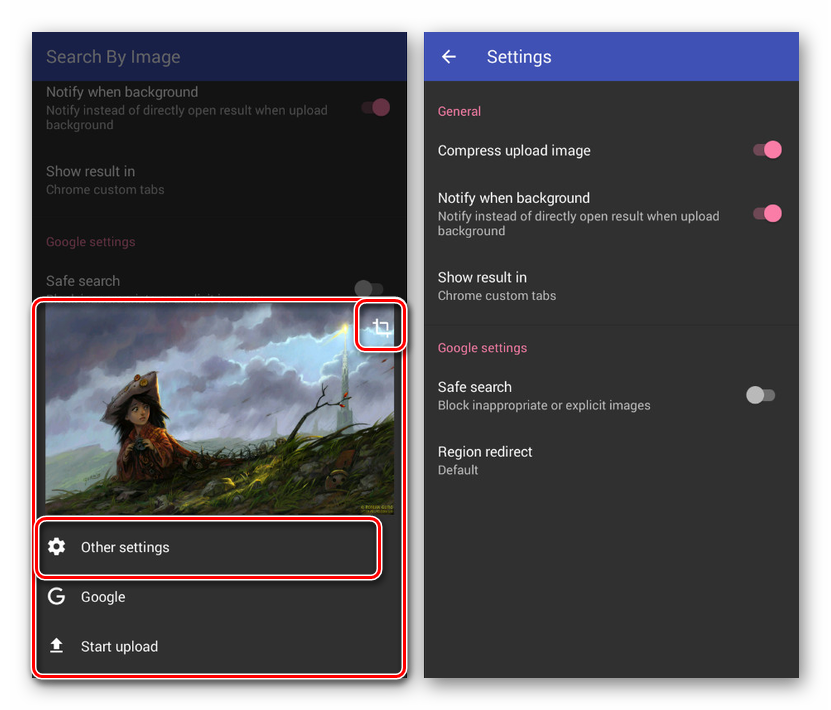Click the Compress upload image label
The width and height of the screenshot is (831, 710).
tap(514, 150)
